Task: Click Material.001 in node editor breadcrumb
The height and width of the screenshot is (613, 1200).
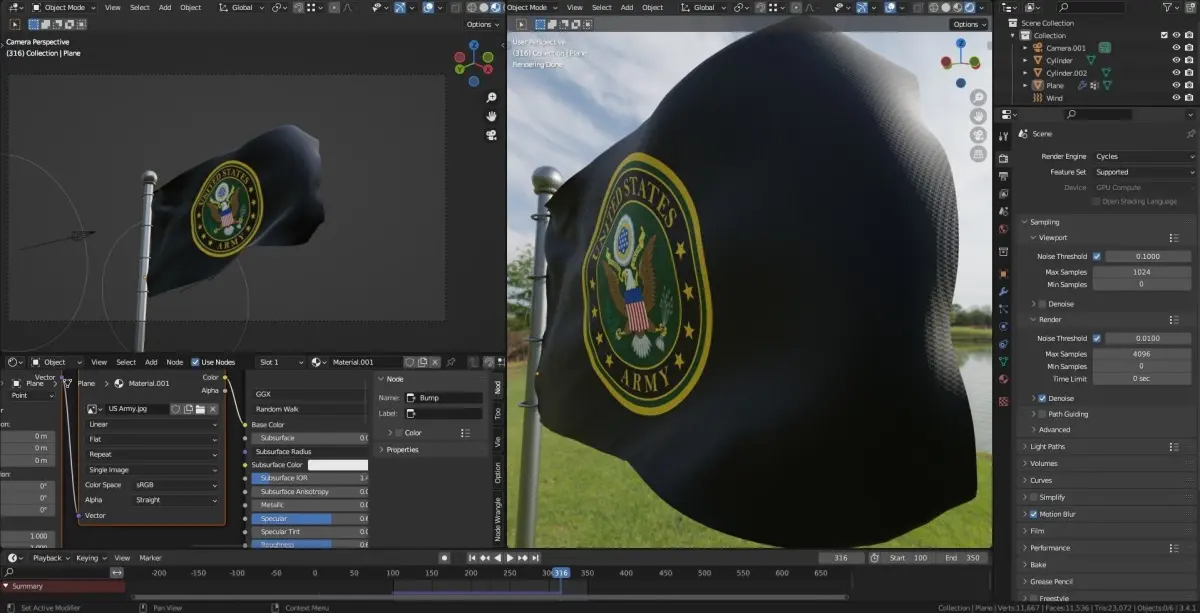Action: click(149, 383)
